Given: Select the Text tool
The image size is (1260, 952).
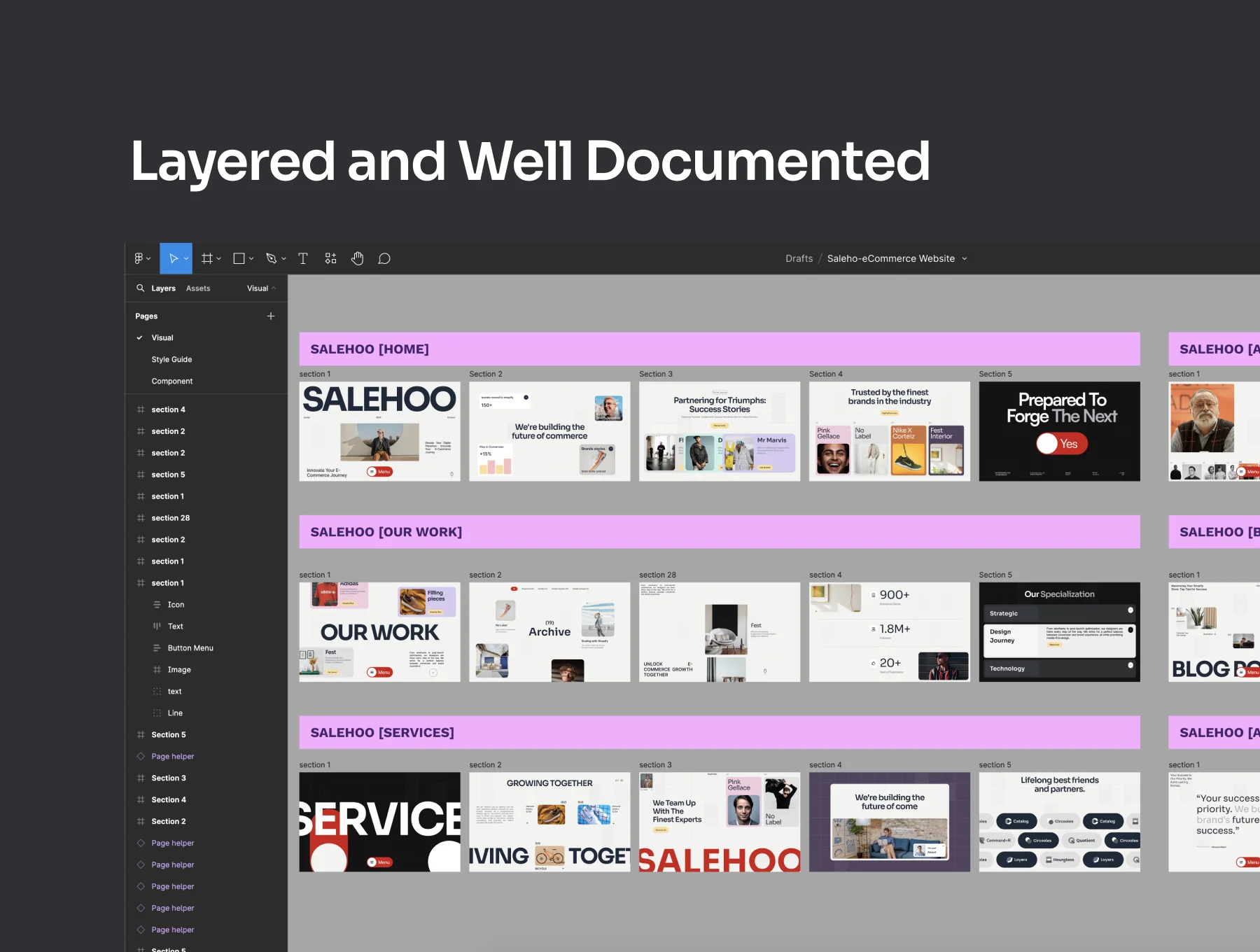Looking at the screenshot, I should click(303, 258).
